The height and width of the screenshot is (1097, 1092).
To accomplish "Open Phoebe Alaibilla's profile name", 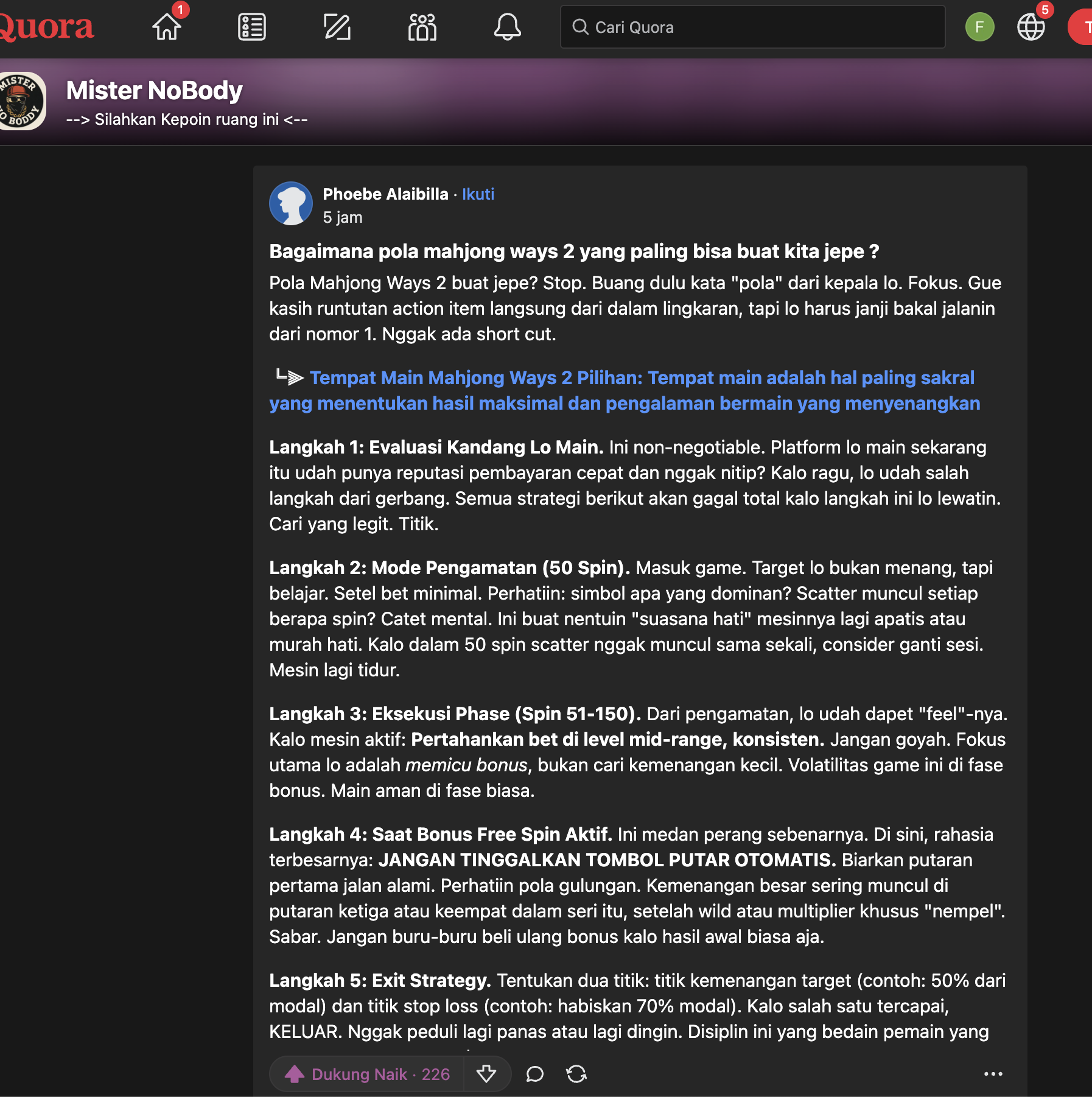I will 385,194.
